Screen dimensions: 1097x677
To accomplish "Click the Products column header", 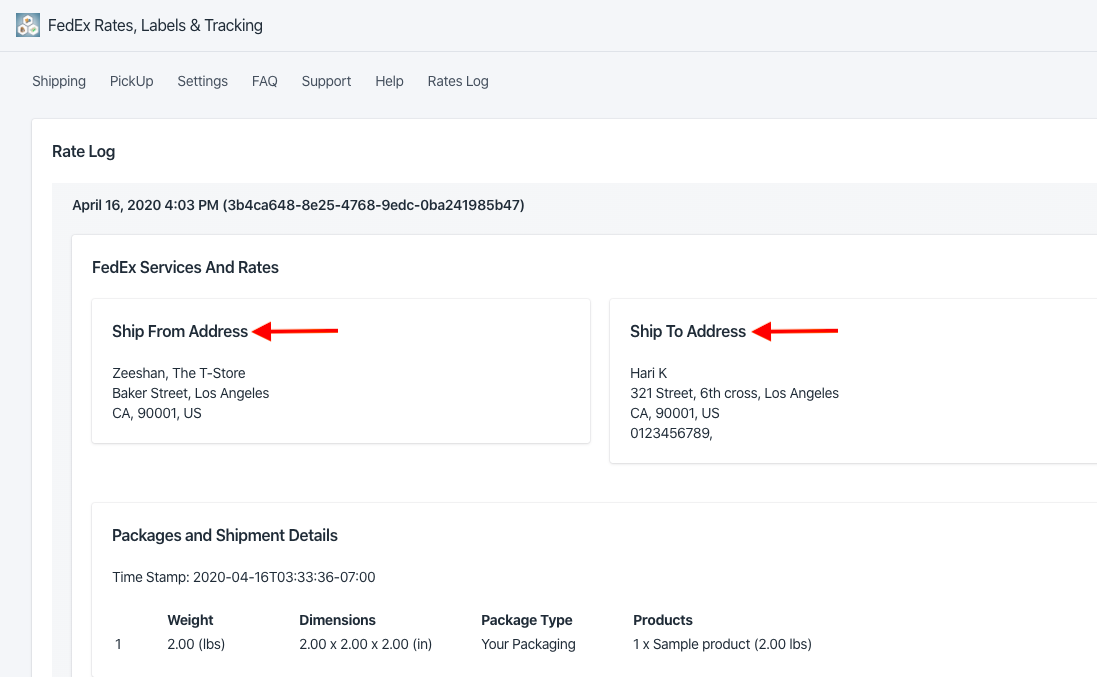I will 663,620.
